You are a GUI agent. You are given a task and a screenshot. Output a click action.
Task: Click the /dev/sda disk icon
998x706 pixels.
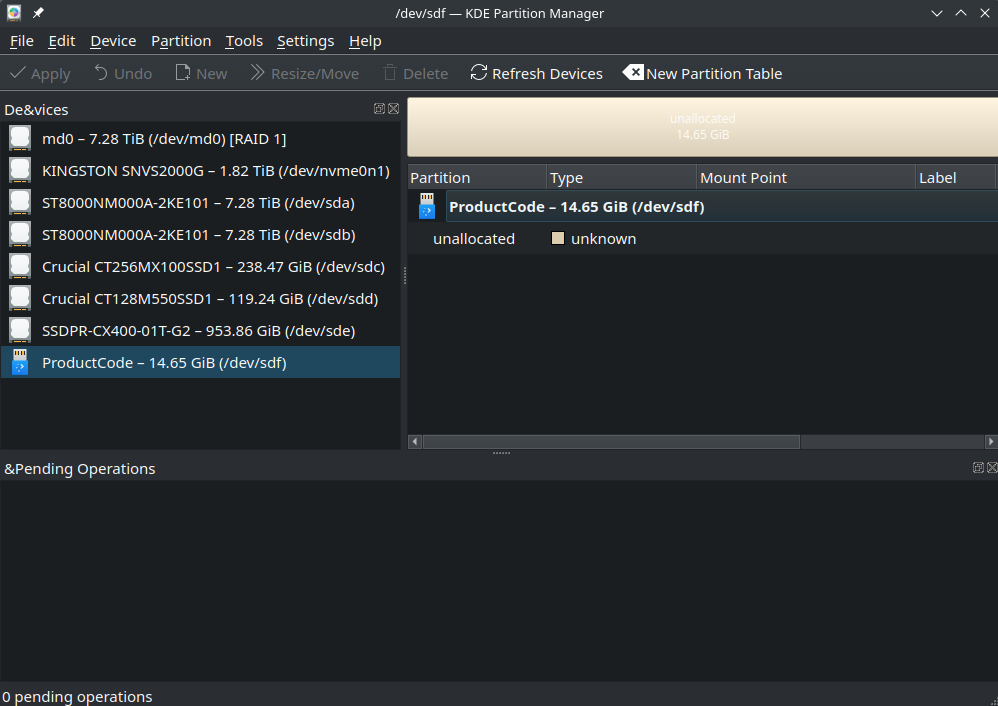(20, 202)
